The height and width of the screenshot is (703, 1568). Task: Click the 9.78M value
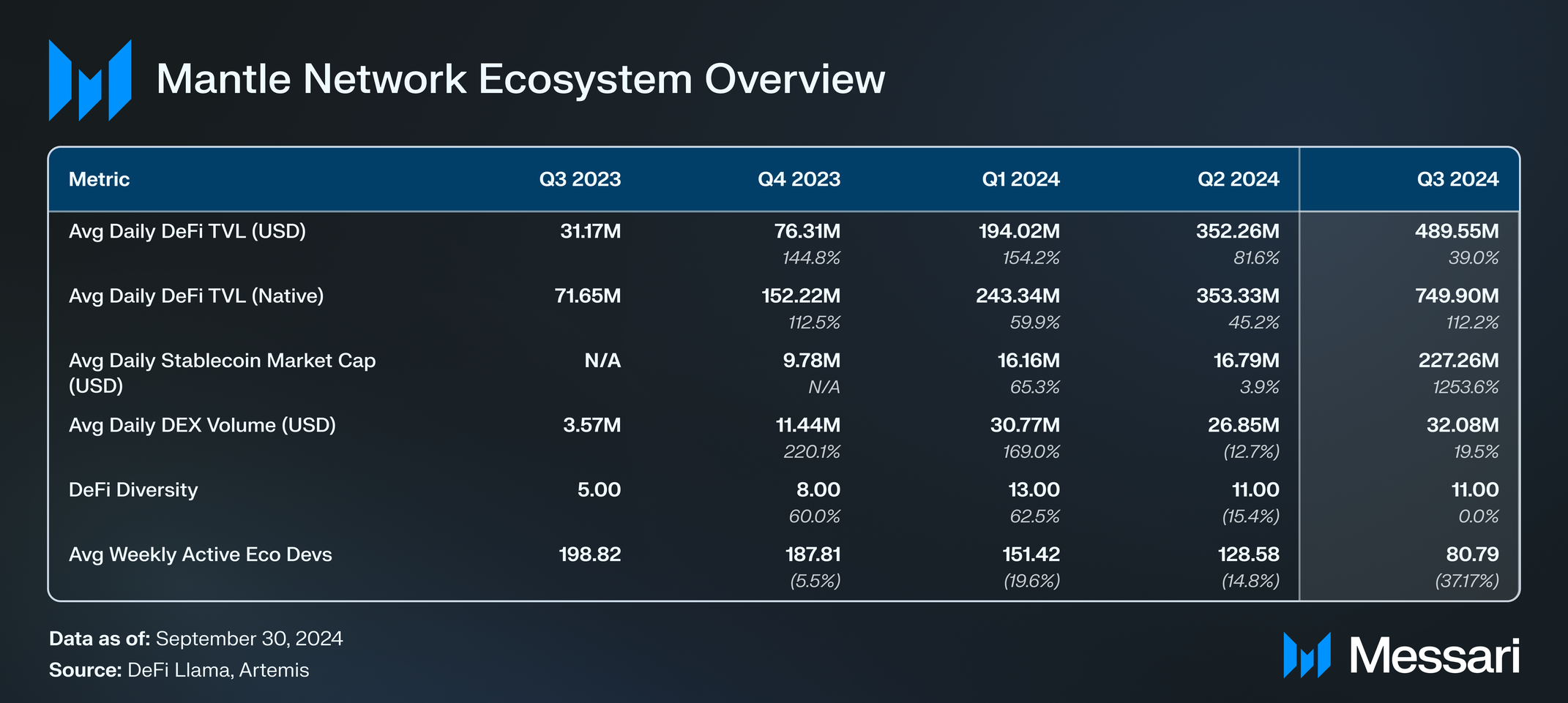pos(811,360)
